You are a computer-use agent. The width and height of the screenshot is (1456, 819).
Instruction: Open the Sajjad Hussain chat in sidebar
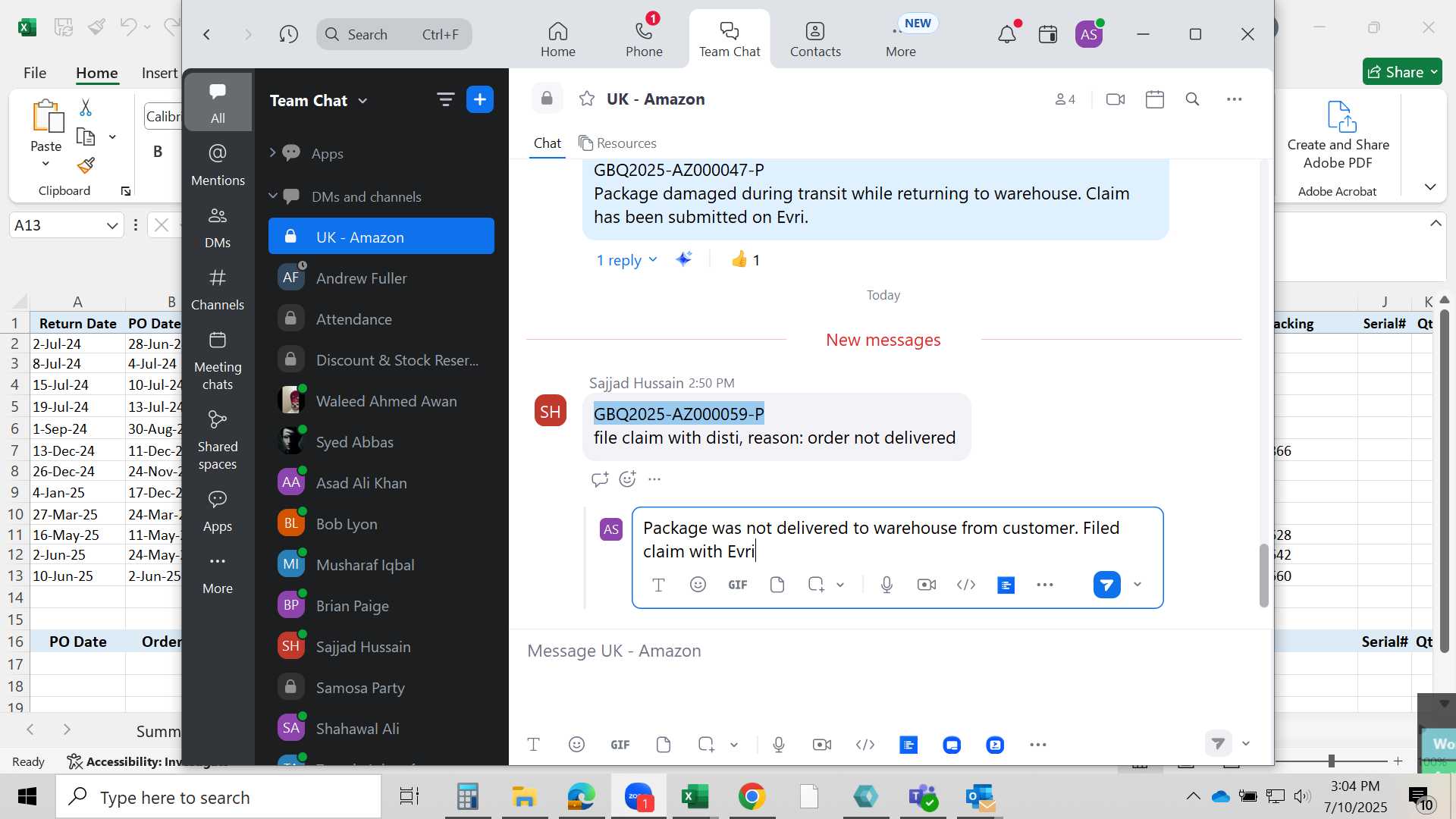point(381,647)
